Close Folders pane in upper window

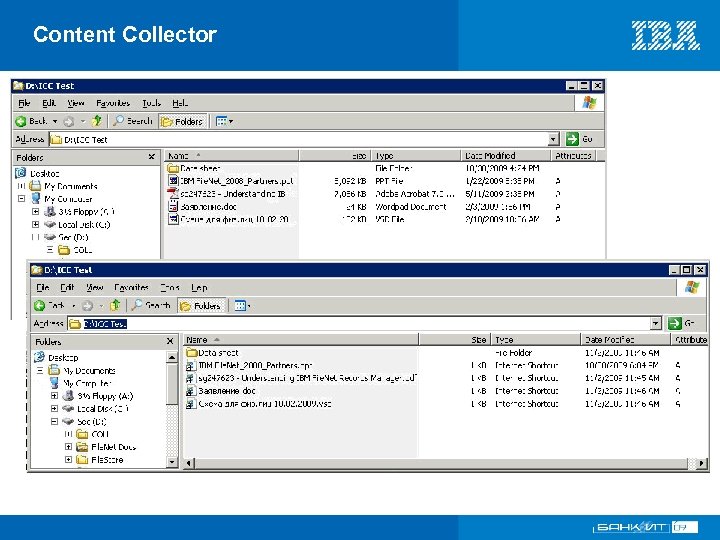pos(152,157)
